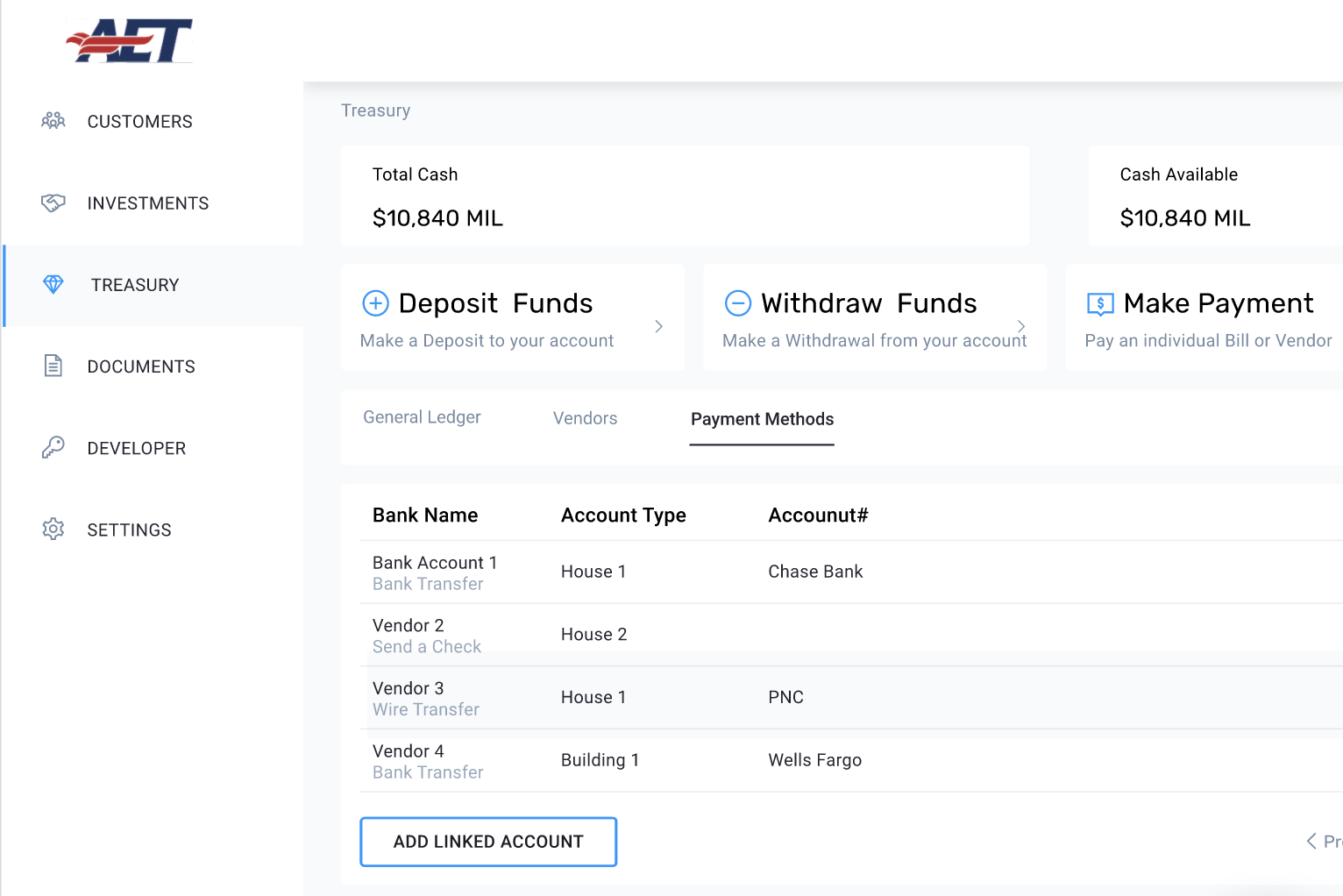Viewport: 1343px width, 896px height.
Task: Click the AET company logo
Action: point(130,41)
